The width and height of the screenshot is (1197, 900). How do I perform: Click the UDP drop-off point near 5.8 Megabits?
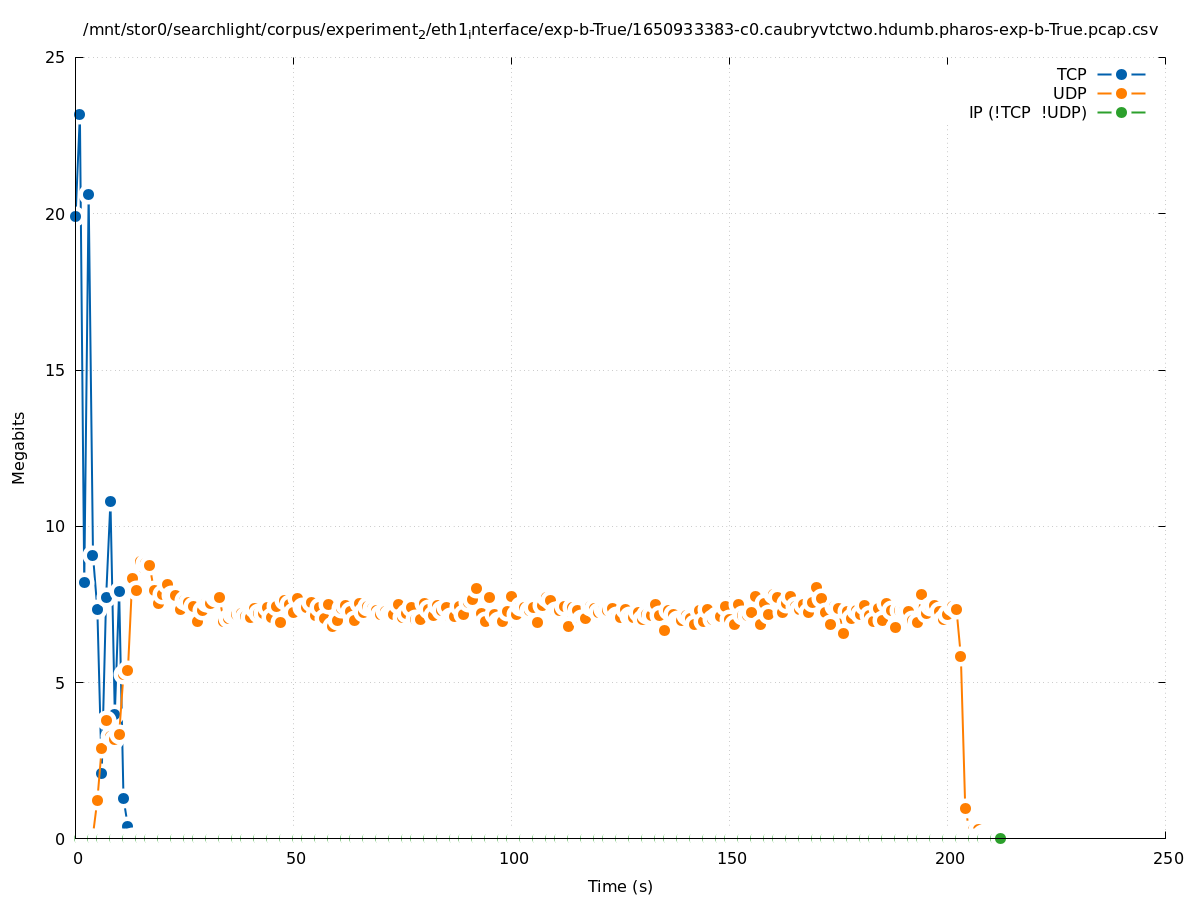pyautogui.click(x=960, y=656)
